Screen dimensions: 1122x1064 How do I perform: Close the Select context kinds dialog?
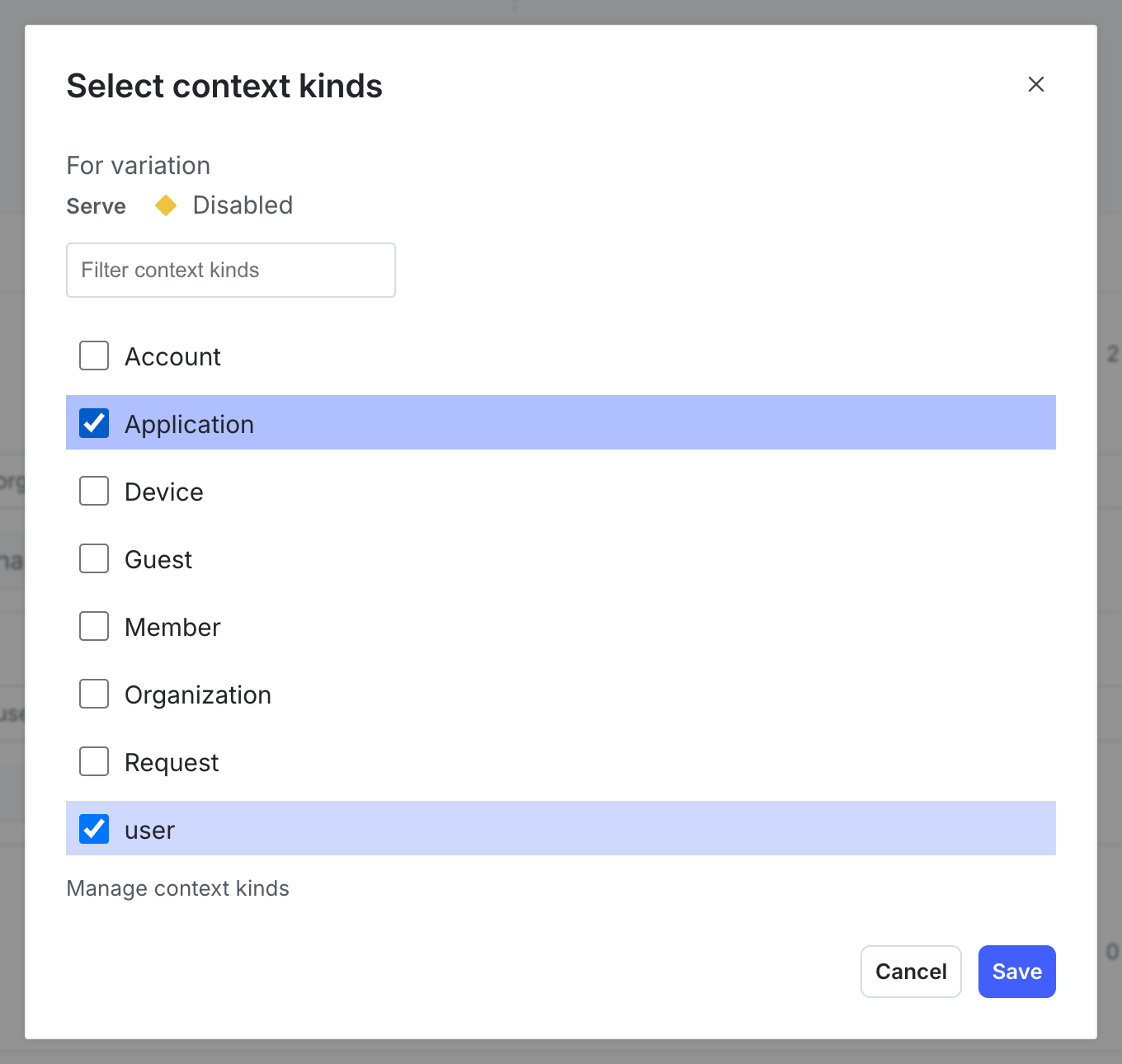1035,84
